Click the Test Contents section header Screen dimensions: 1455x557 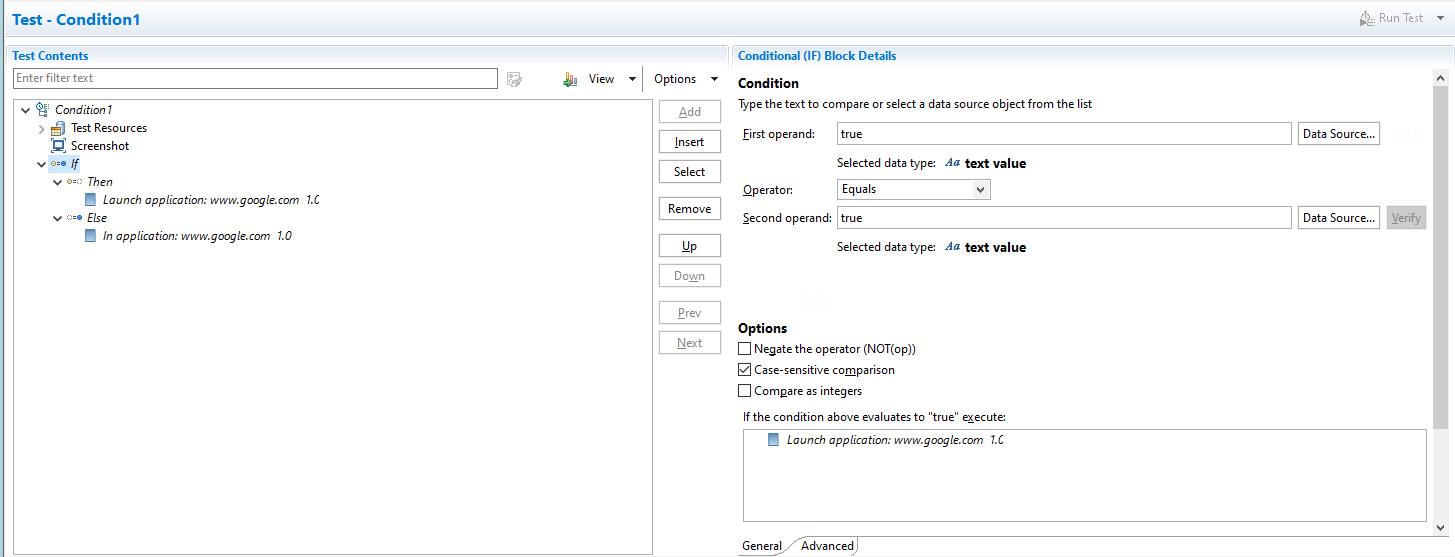[50, 56]
